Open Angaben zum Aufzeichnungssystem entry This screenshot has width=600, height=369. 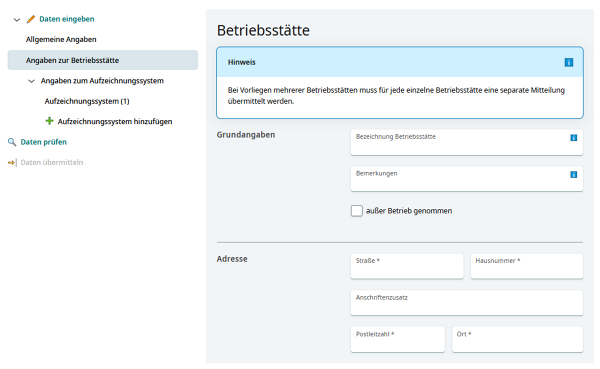pos(102,81)
